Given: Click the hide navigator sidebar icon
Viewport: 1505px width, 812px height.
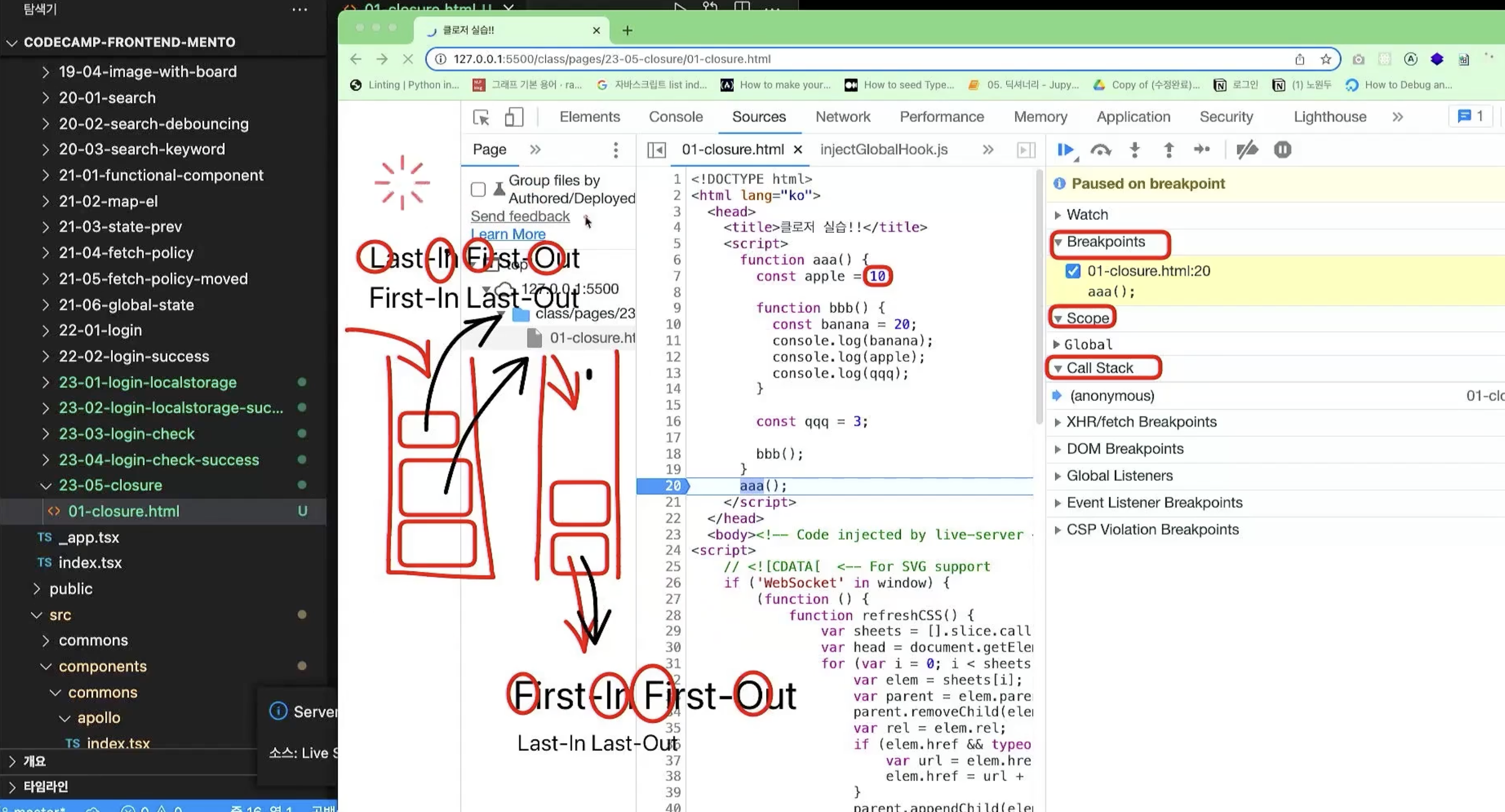Looking at the screenshot, I should [x=656, y=150].
